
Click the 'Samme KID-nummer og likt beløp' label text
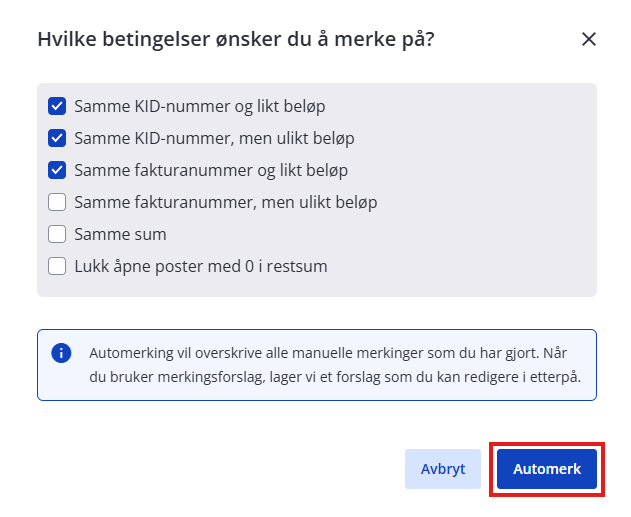click(x=200, y=107)
